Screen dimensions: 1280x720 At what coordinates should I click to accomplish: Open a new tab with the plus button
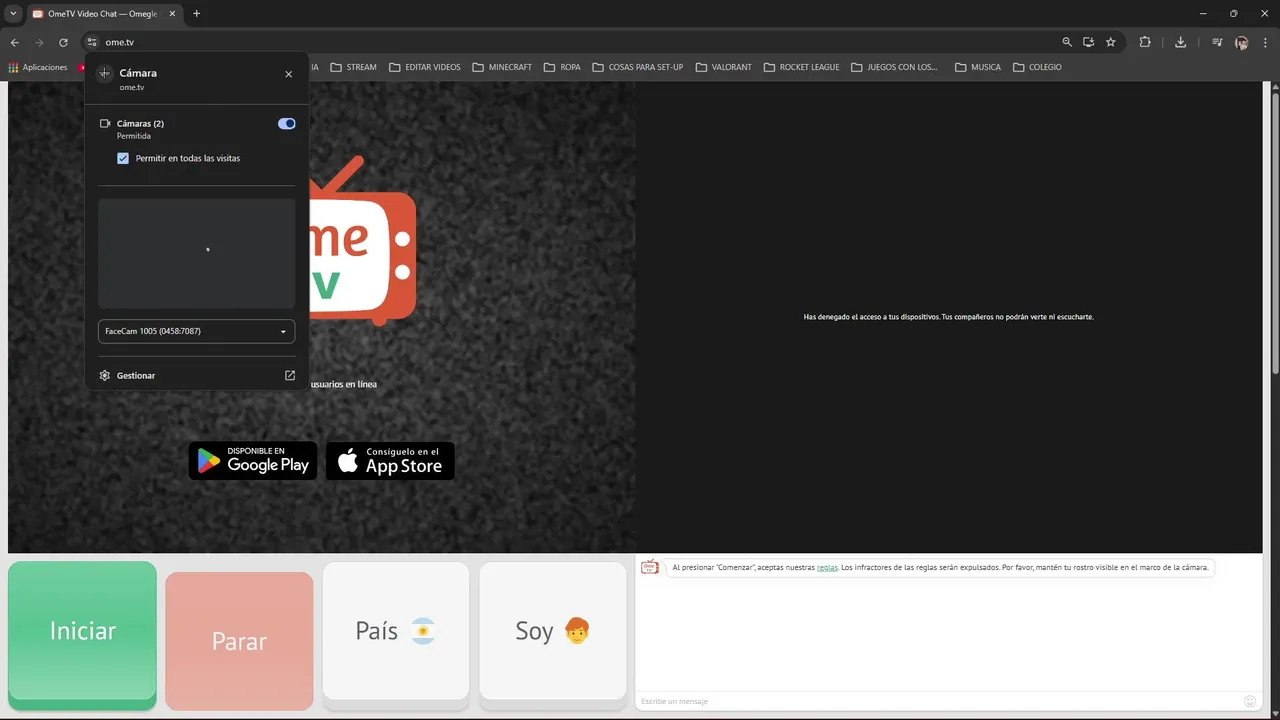point(196,14)
